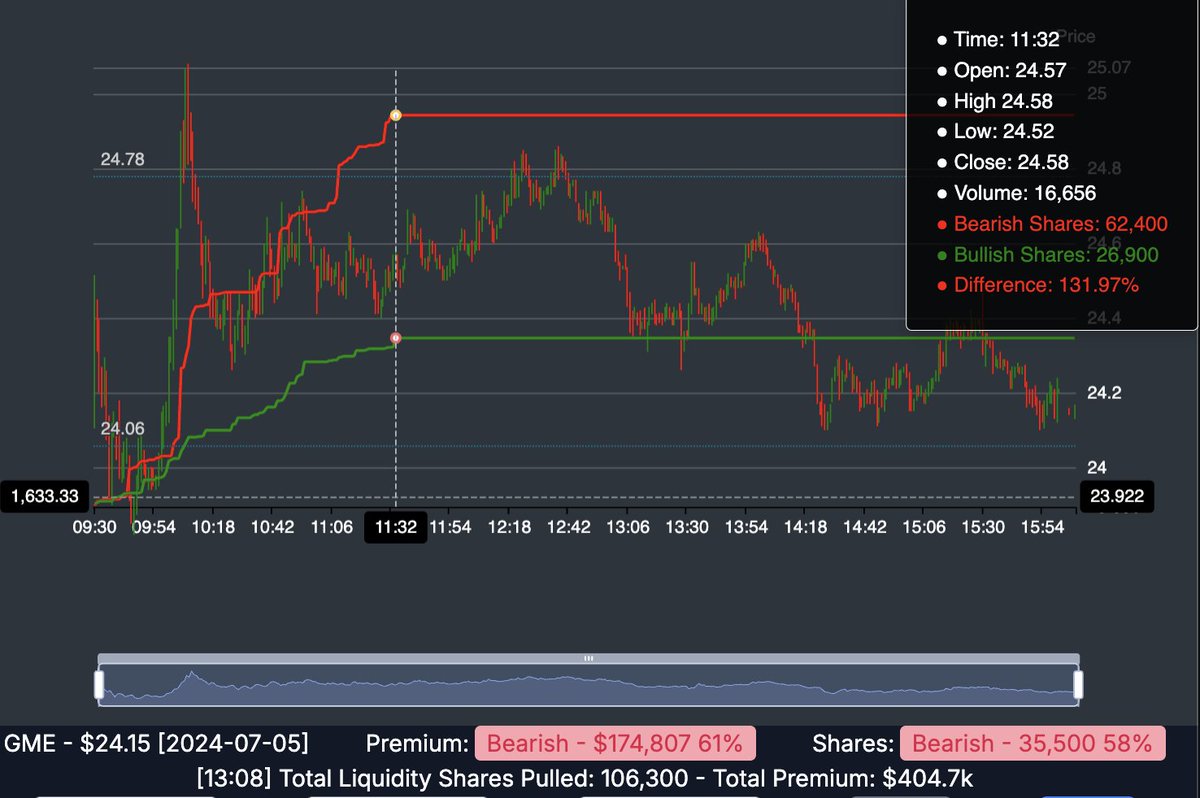Click the red marker dot on the green bullish line
1200x798 pixels.
(396, 338)
